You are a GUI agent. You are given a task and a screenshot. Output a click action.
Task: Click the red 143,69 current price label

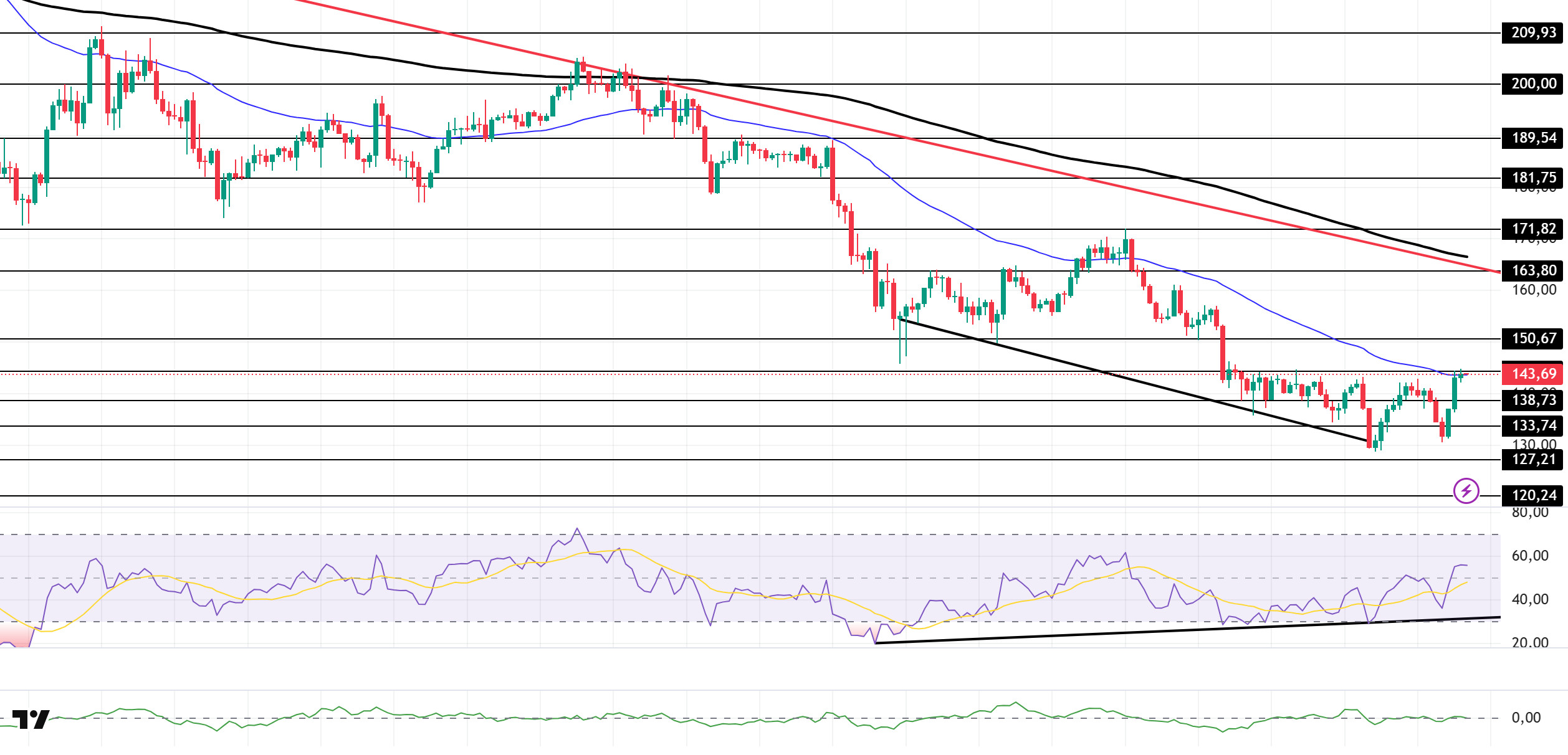point(1533,374)
